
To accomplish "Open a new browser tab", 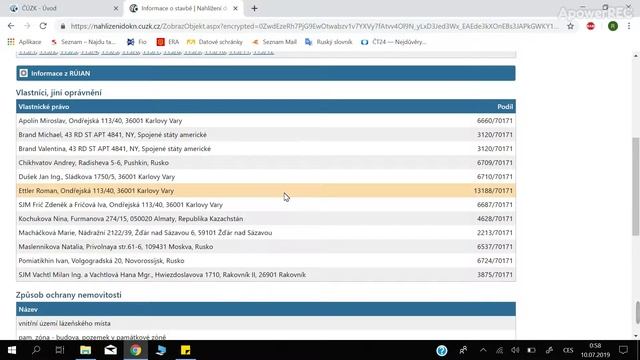I will [x=254, y=8].
